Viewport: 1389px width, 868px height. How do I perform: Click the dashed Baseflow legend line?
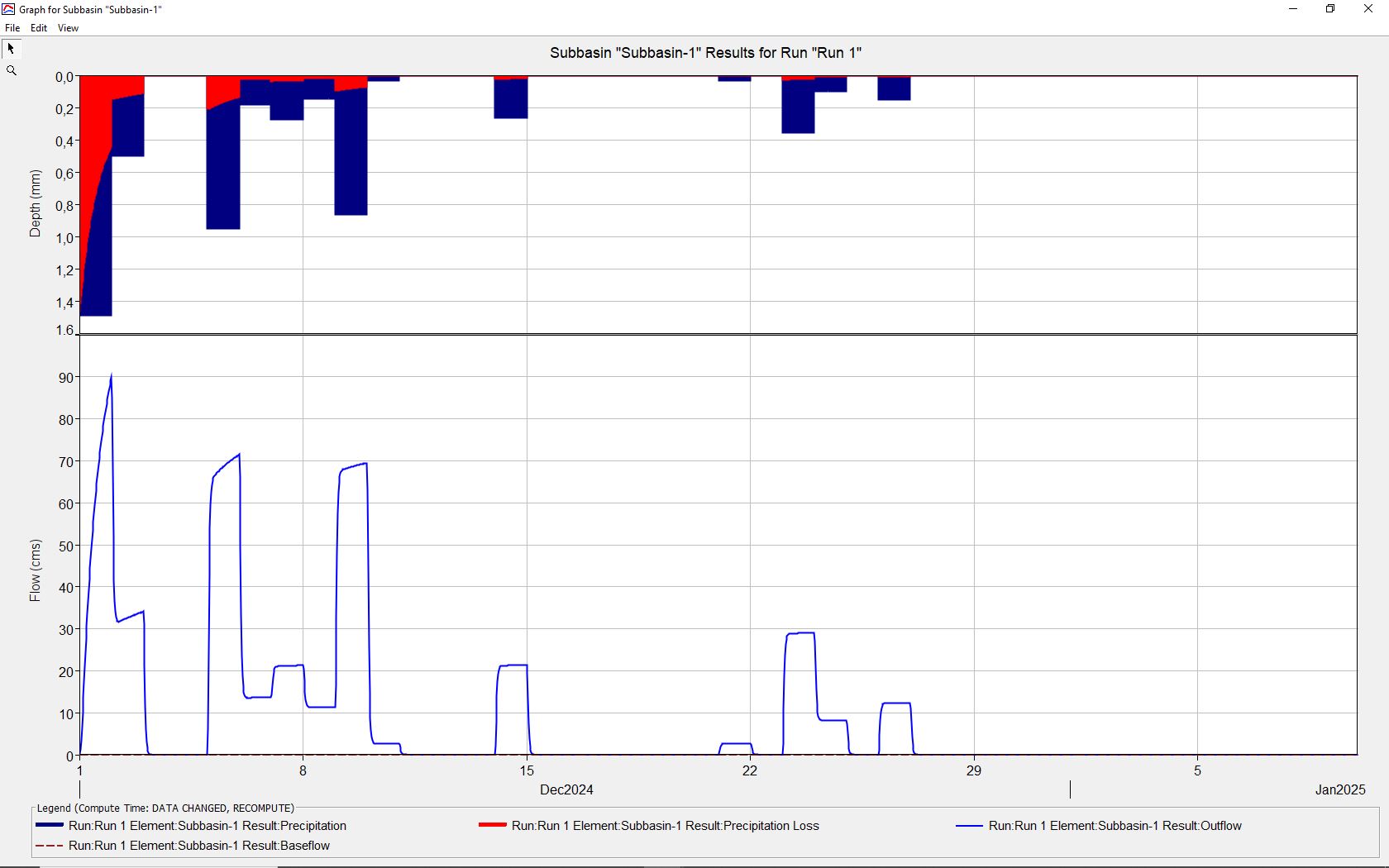(50, 846)
